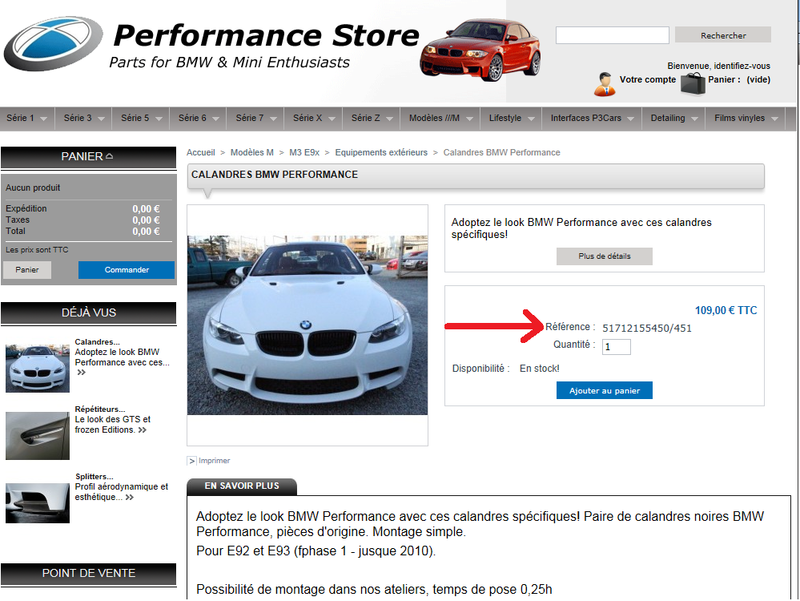Click the Plus de détails button
The image size is (800, 601).
coord(604,256)
